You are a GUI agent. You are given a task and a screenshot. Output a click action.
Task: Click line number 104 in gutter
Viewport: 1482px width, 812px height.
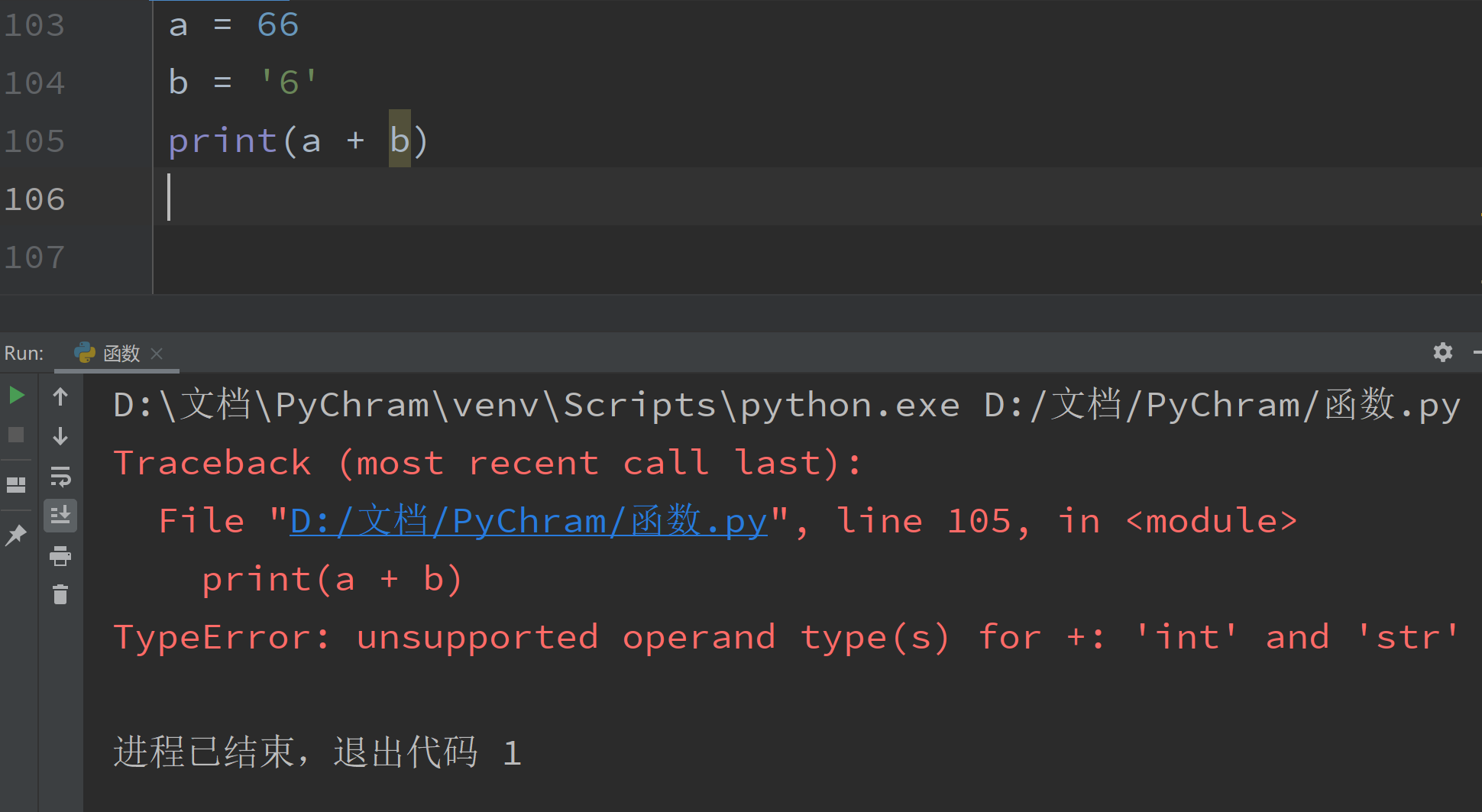34,83
